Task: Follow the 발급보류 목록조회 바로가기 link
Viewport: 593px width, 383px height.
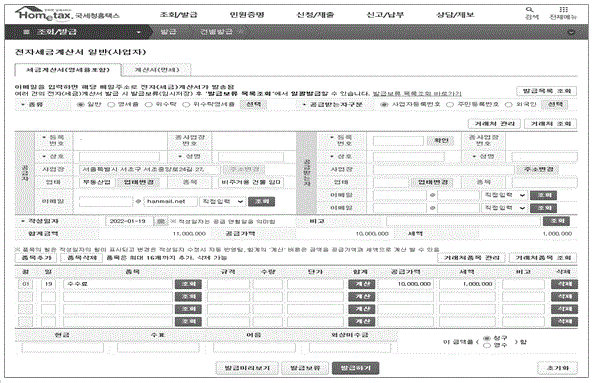Action: (x=417, y=93)
